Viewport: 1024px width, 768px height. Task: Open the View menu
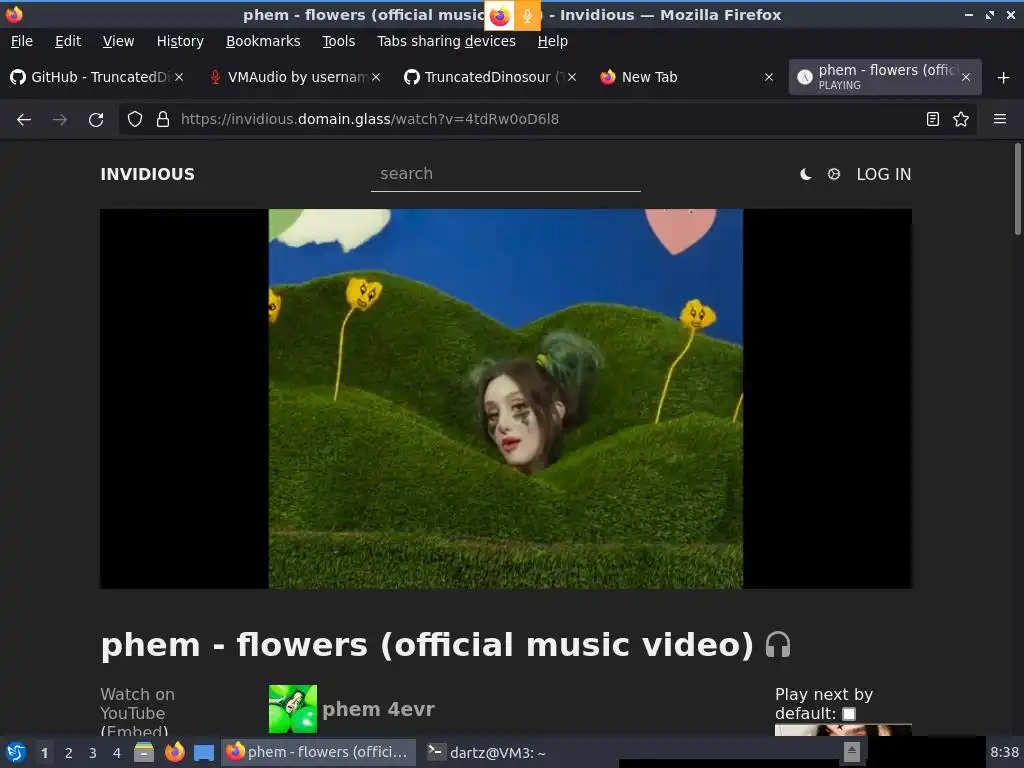click(x=118, y=41)
